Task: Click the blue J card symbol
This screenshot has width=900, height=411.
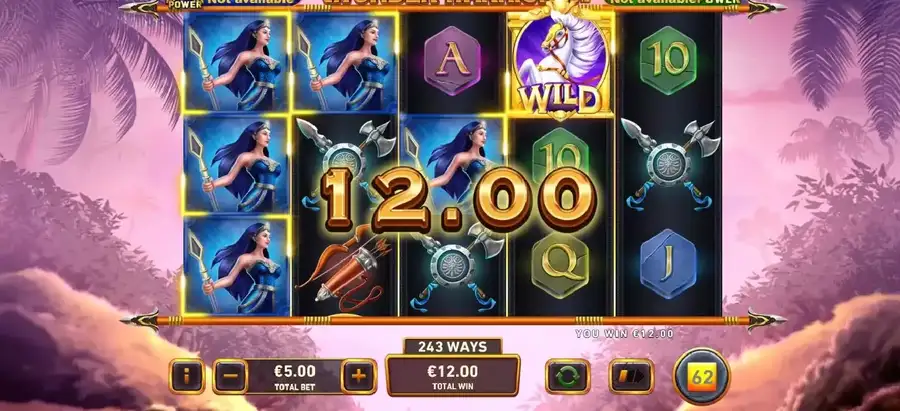Action: click(x=668, y=264)
